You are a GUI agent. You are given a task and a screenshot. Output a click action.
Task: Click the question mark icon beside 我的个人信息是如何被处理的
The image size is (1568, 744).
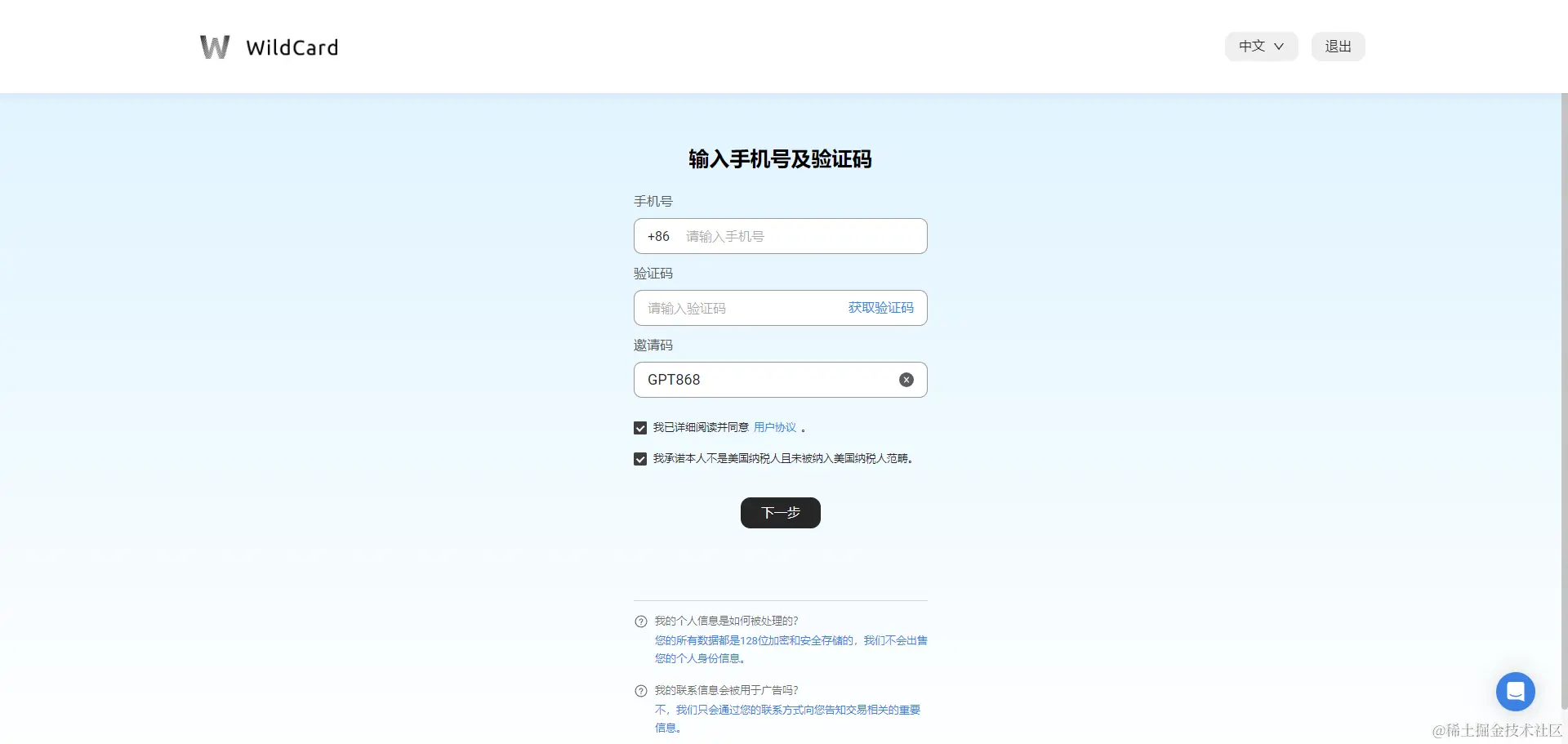pyautogui.click(x=641, y=621)
